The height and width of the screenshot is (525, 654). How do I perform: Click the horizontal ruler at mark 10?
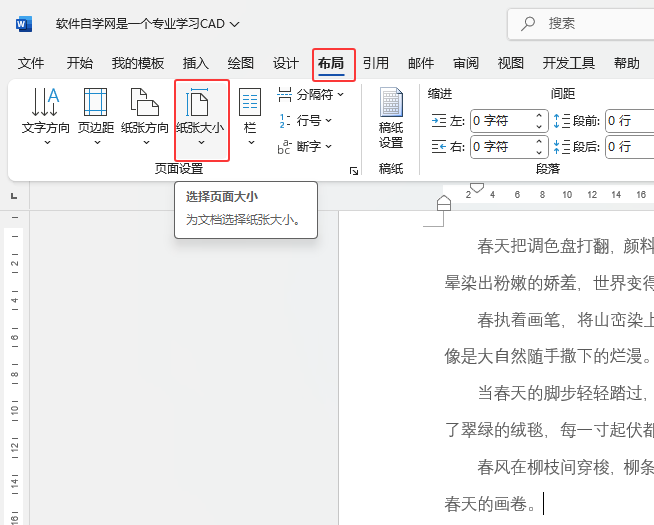567,194
